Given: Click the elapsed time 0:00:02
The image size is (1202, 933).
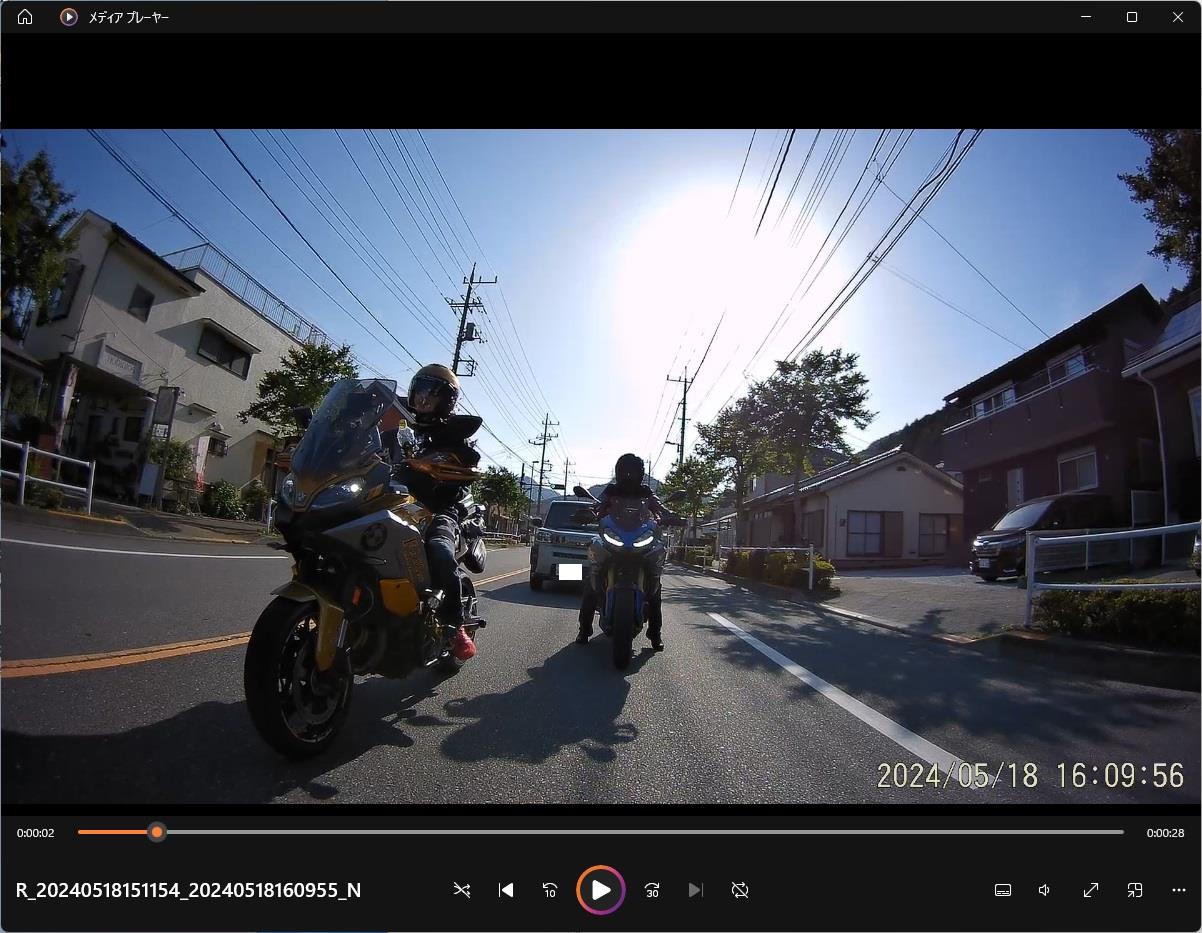Looking at the screenshot, I should click(x=36, y=833).
